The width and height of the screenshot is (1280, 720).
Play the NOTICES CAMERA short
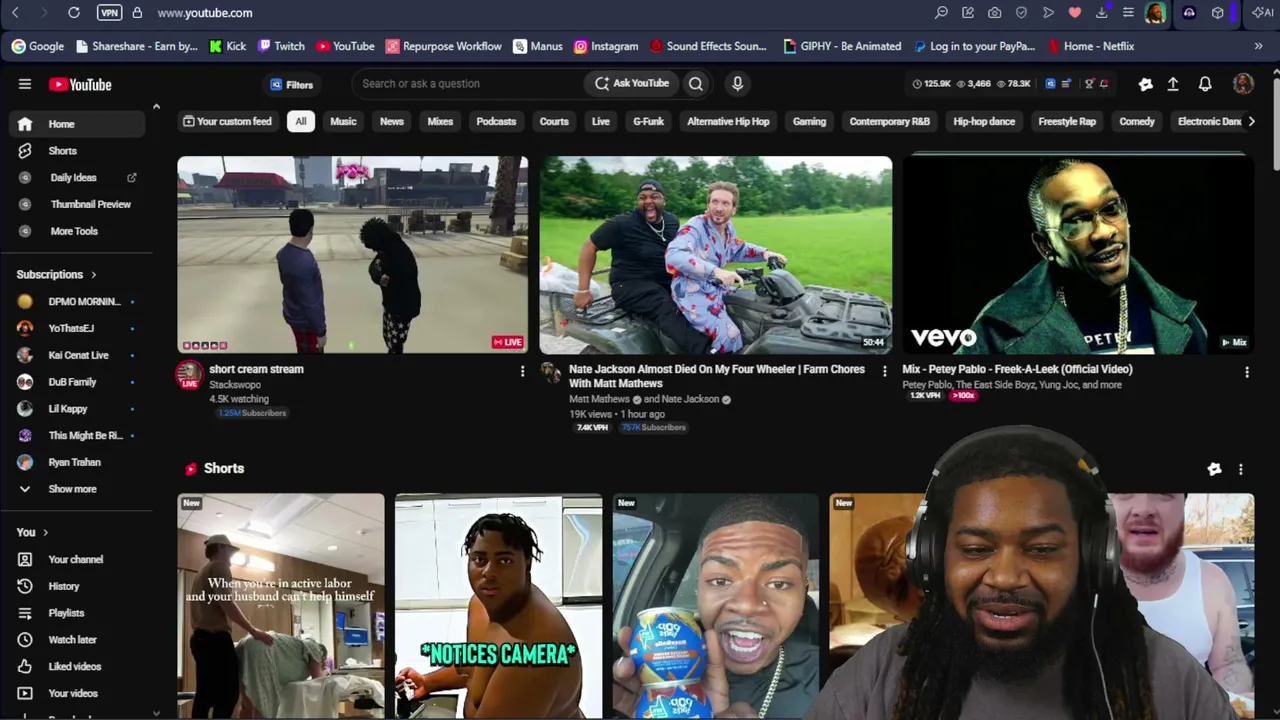499,606
